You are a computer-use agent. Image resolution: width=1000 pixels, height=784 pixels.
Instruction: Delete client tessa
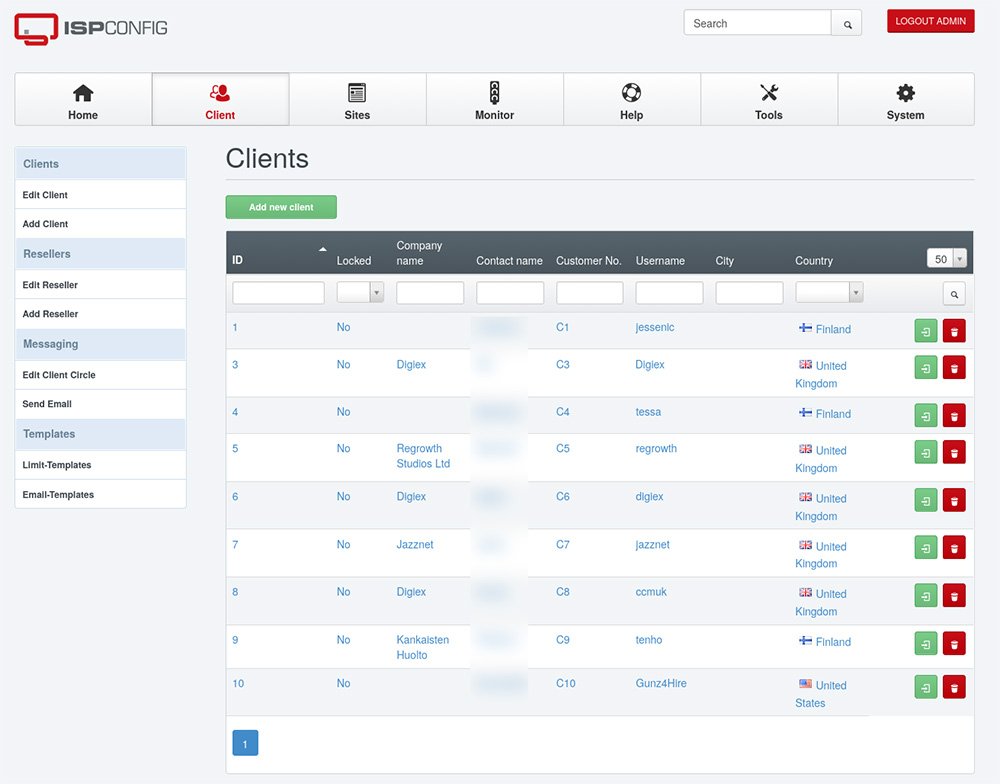tap(954, 416)
